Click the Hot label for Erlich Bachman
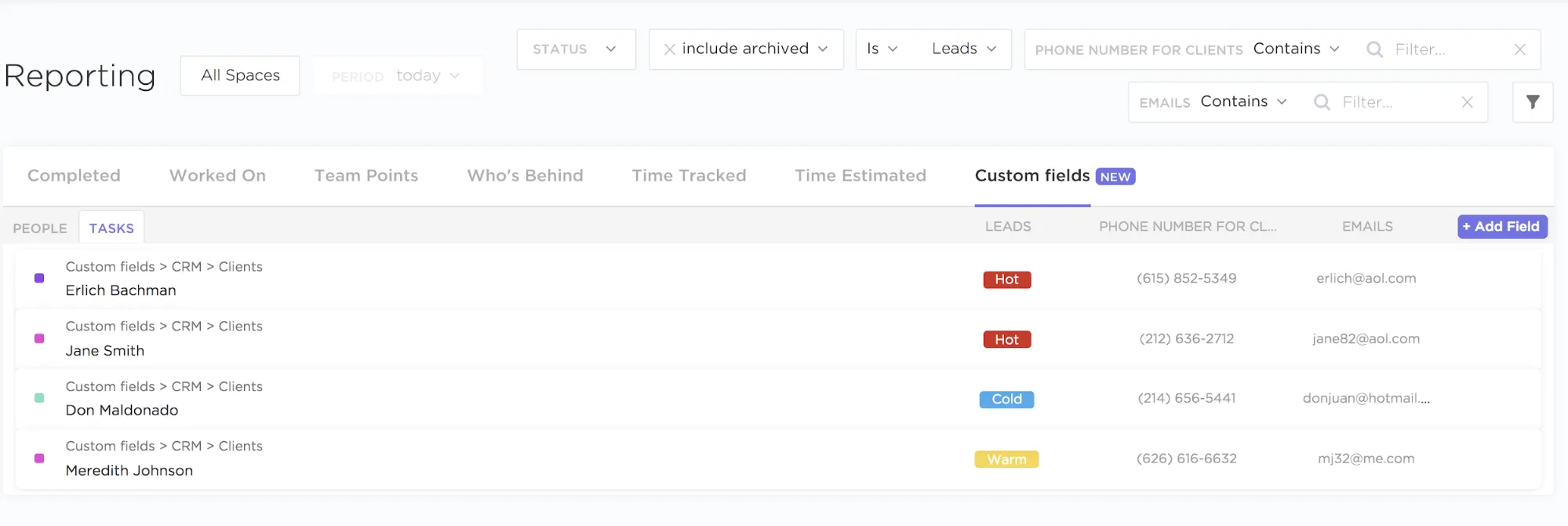This screenshot has height=526, width=1568. click(1007, 279)
